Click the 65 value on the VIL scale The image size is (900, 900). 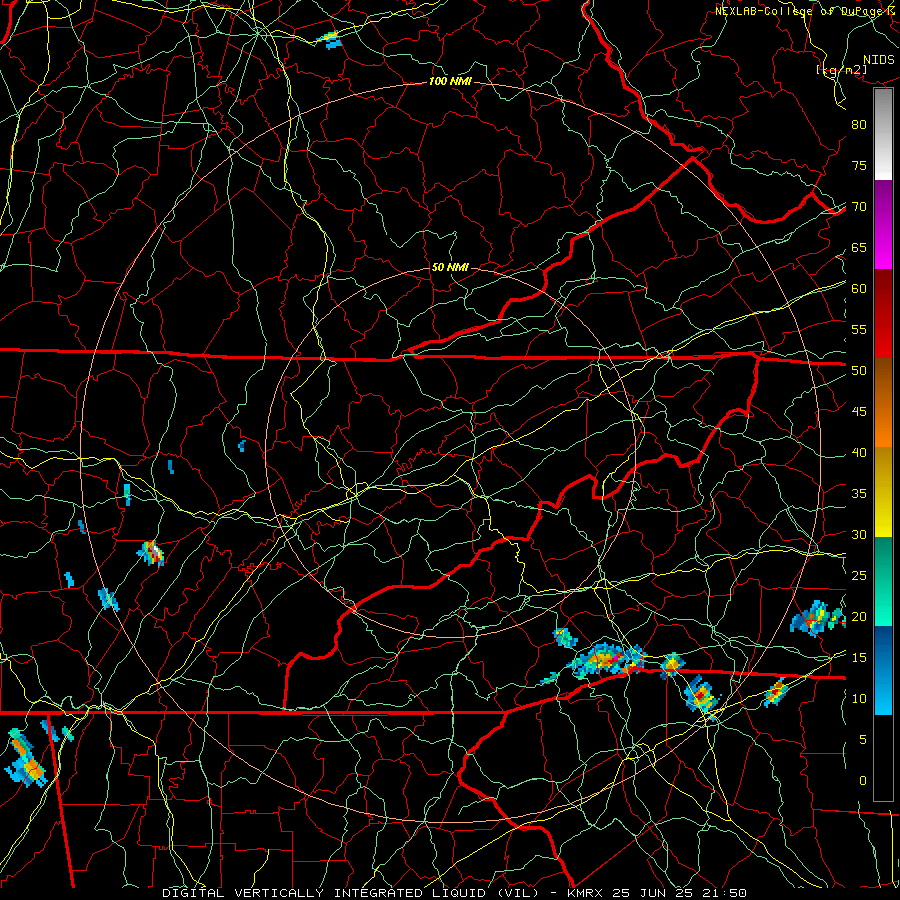pos(859,247)
